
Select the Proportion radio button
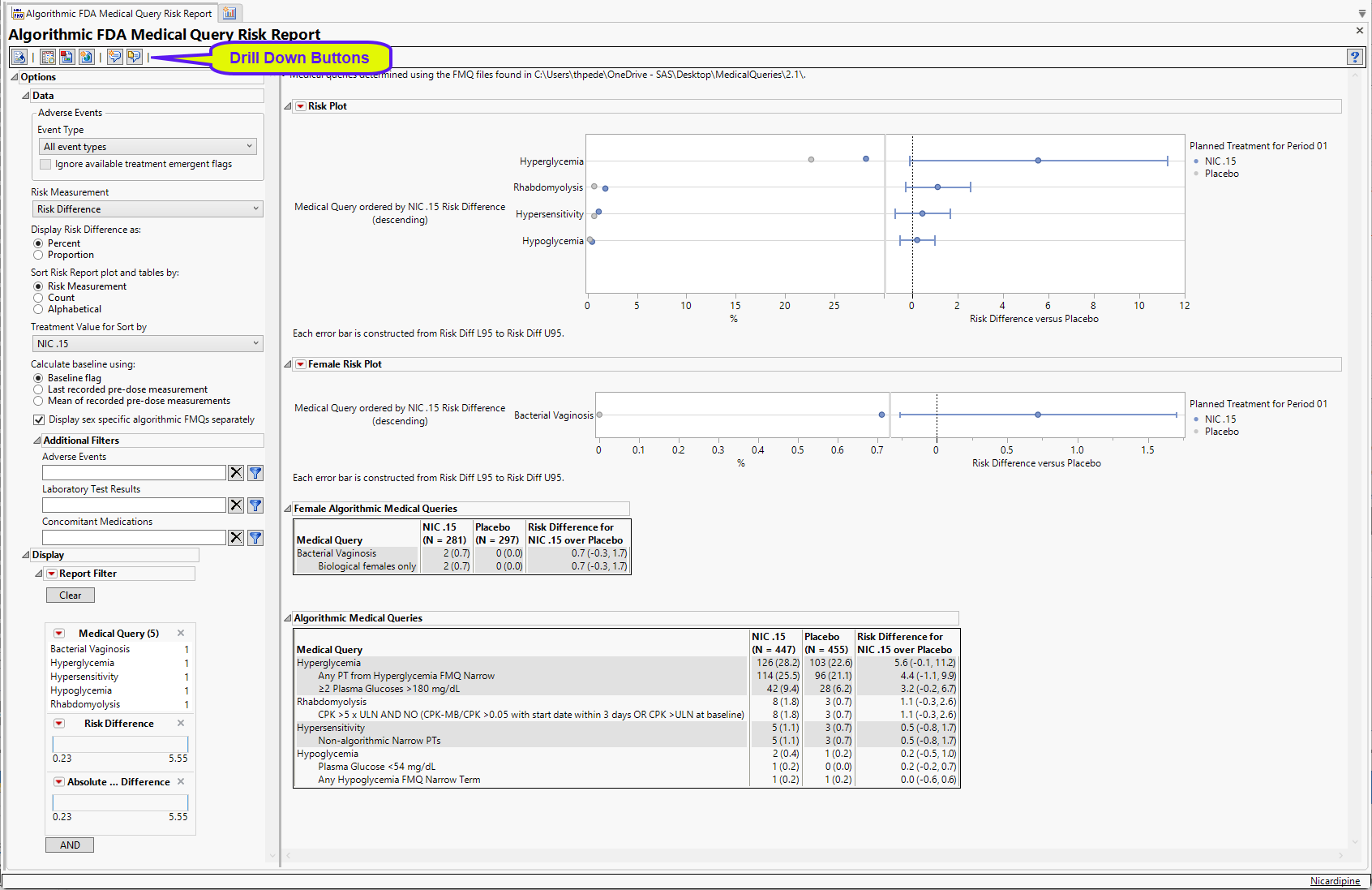(x=38, y=255)
